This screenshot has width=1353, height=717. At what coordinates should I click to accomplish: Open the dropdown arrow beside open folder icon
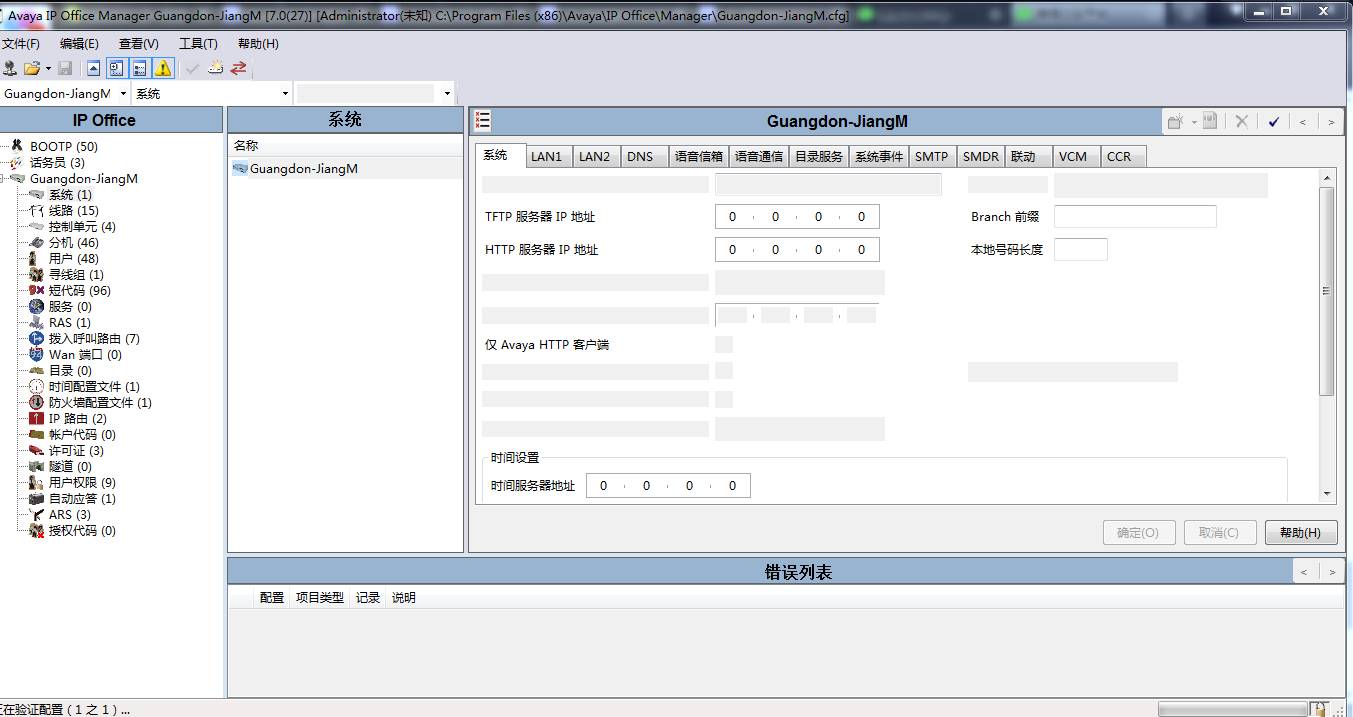tap(47, 68)
